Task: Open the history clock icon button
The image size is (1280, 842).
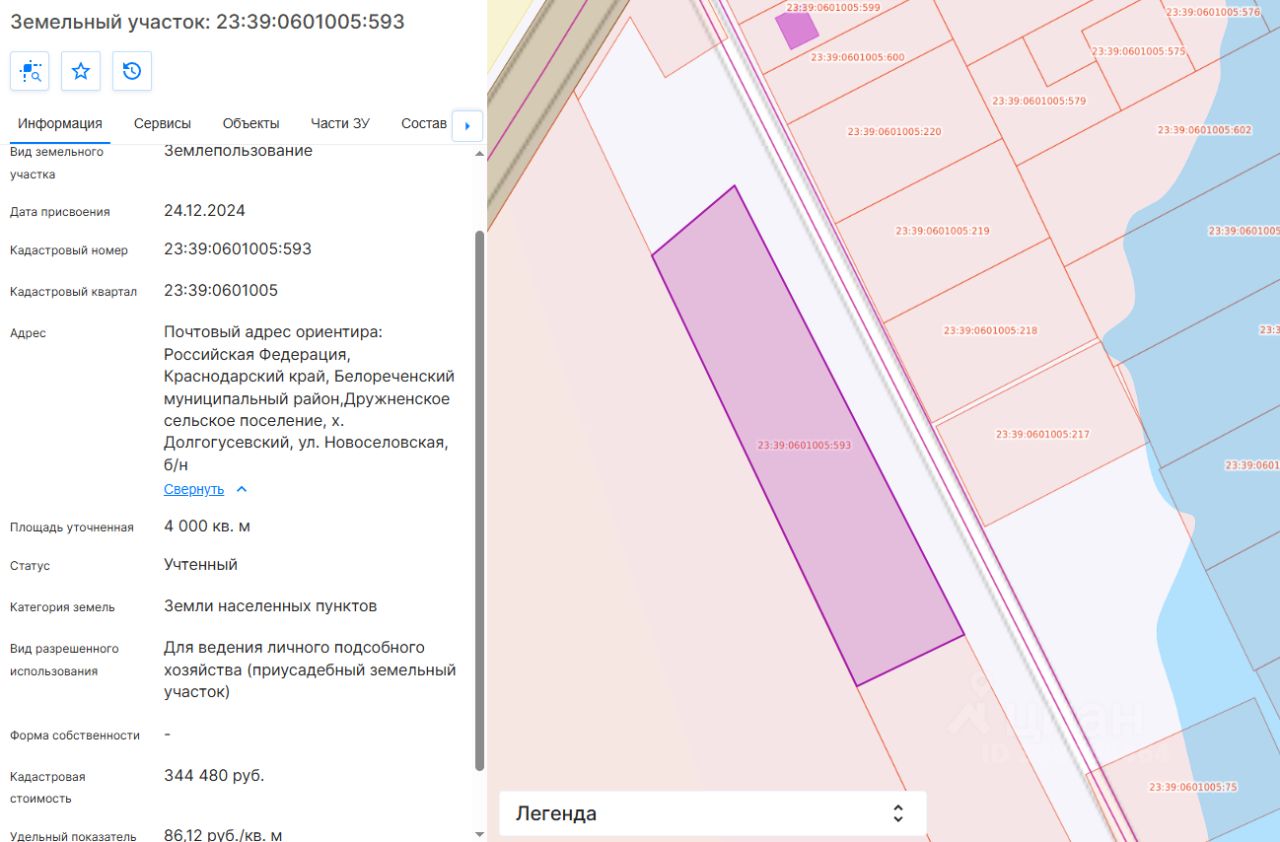Action: pyautogui.click(x=132, y=71)
